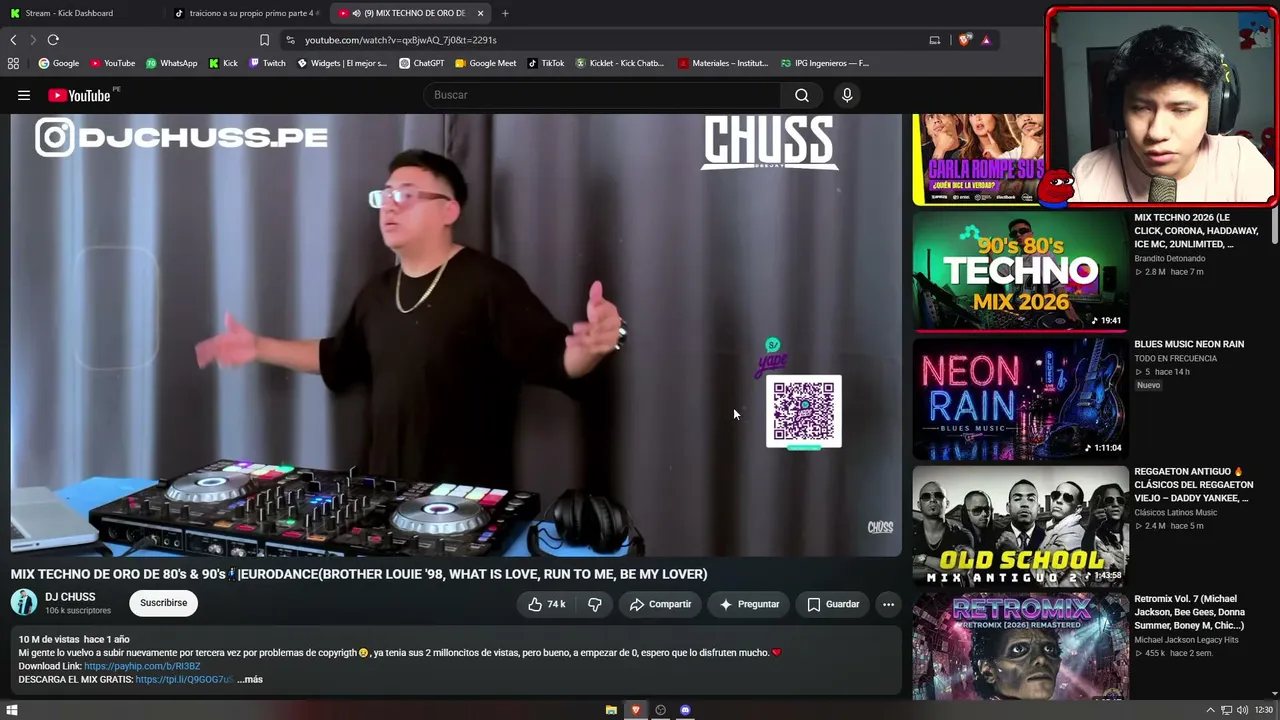Open the TikTok bookmark
Viewport: 1280px width, 720px height.
click(x=546, y=63)
